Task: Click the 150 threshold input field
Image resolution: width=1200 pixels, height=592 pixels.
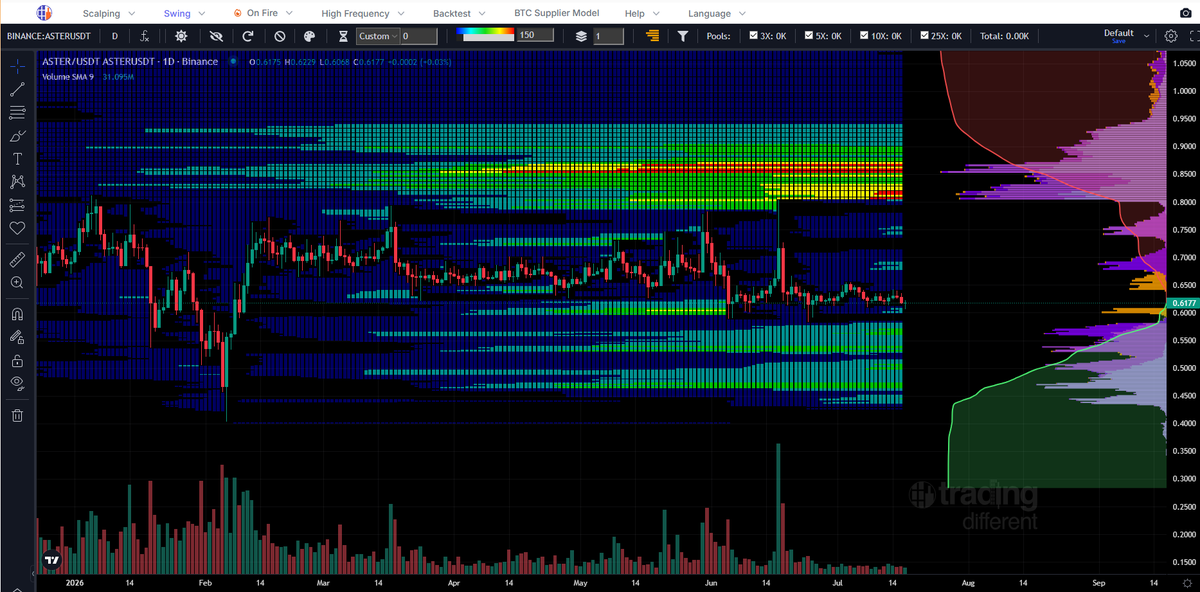Action: (x=536, y=35)
